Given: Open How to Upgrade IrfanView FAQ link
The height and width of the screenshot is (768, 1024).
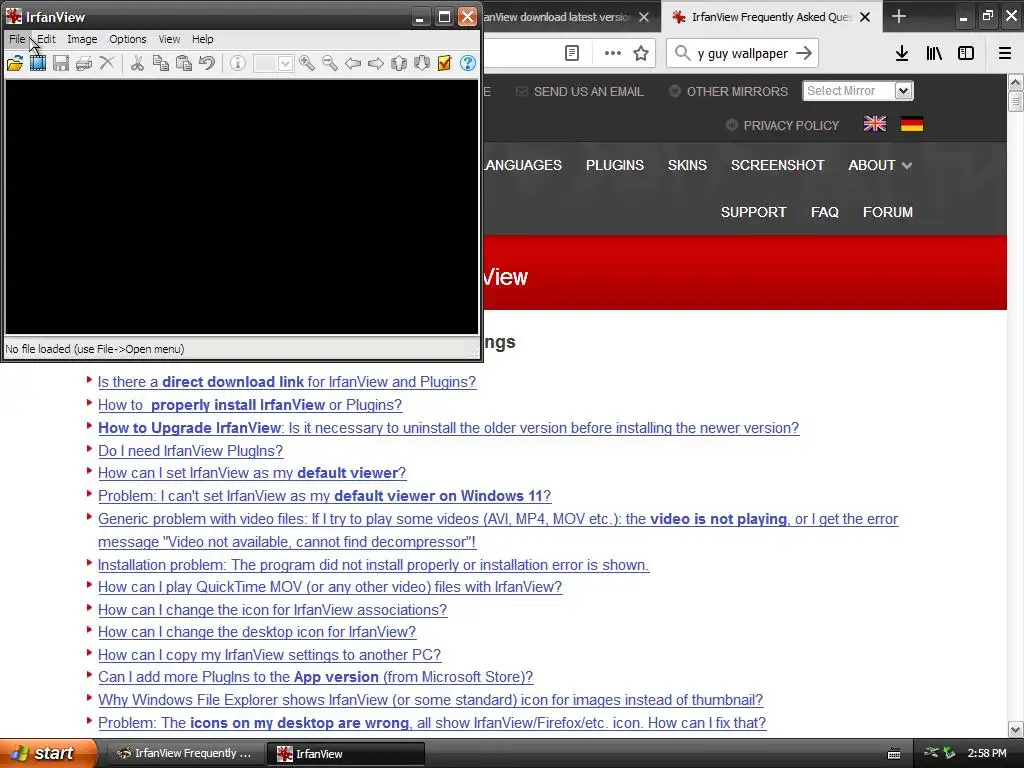Looking at the screenshot, I should (x=449, y=428).
